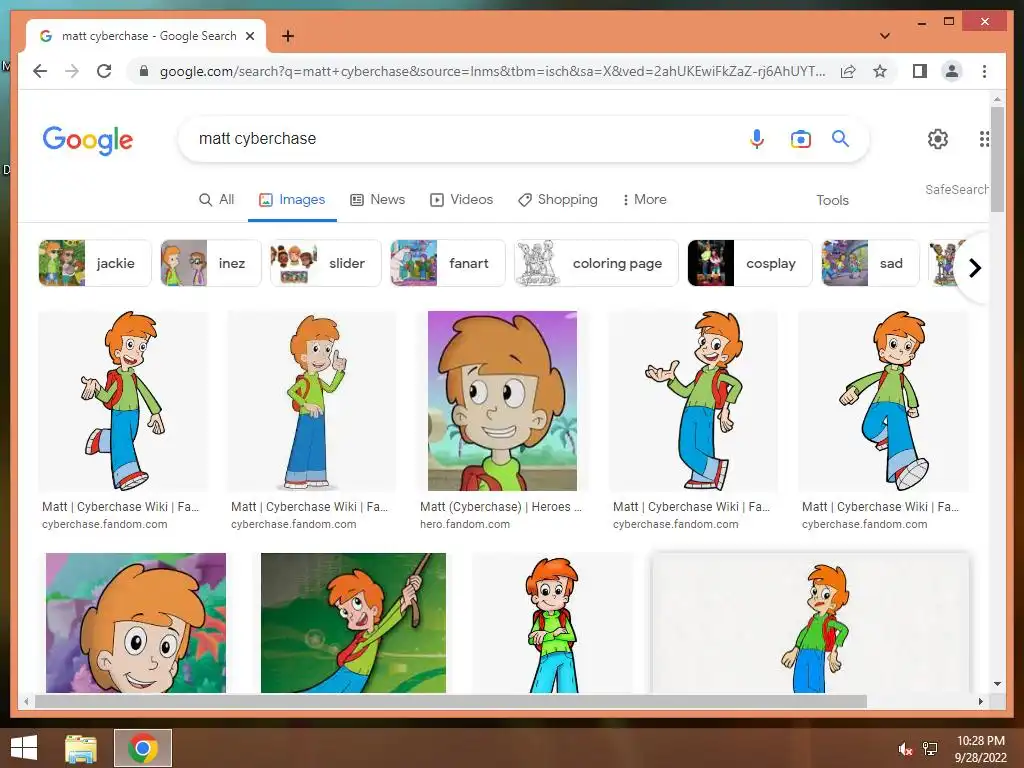Start voice search with microphone
This screenshot has height=768, width=1024.
(x=756, y=138)
